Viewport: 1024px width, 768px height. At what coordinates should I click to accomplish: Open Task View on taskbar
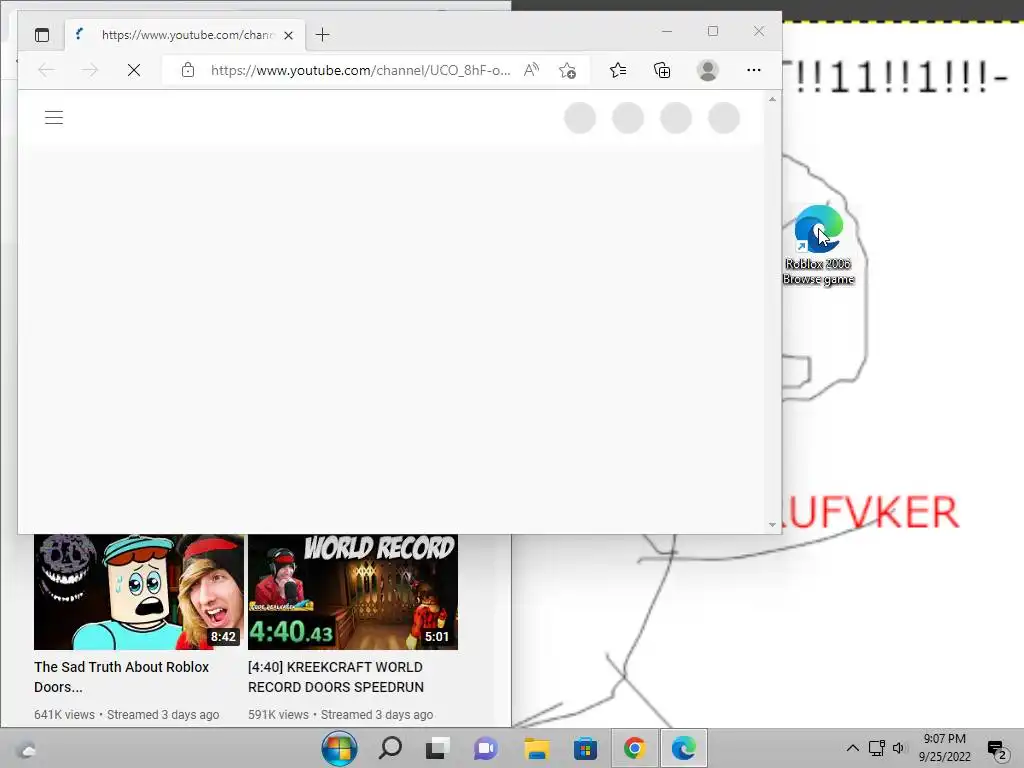coord(438,748)
